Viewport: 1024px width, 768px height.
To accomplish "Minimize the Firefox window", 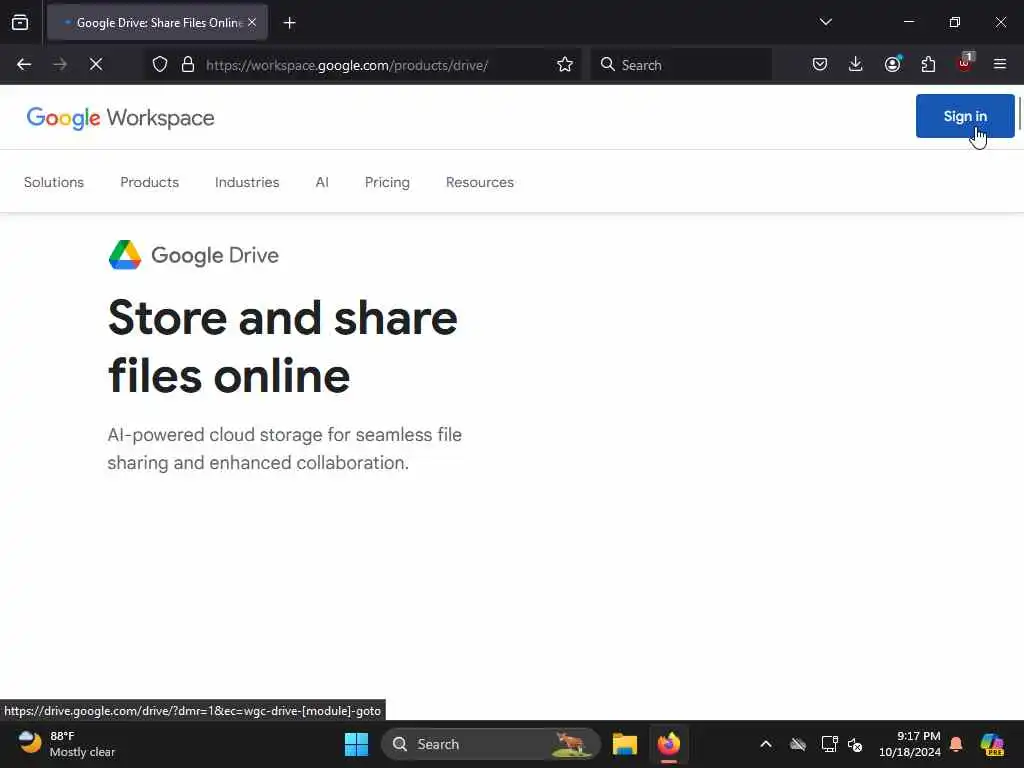I will [908, 22].
